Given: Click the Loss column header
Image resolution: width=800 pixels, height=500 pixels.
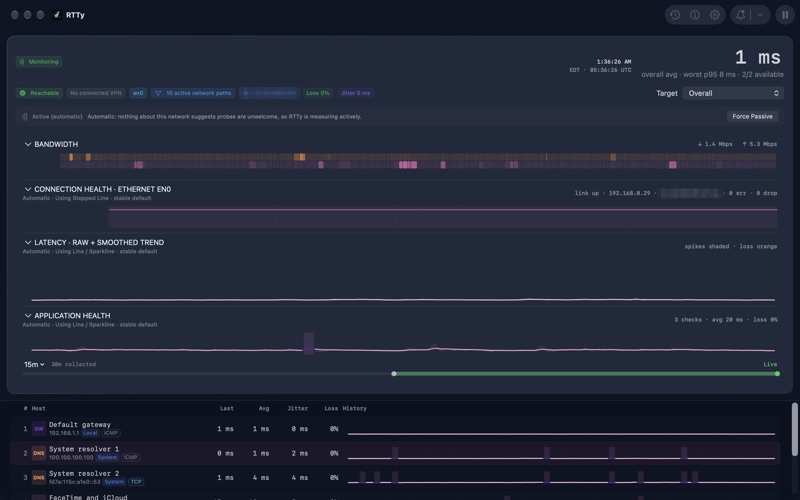Looking at the screenshot, I should (x=331, y=408).
